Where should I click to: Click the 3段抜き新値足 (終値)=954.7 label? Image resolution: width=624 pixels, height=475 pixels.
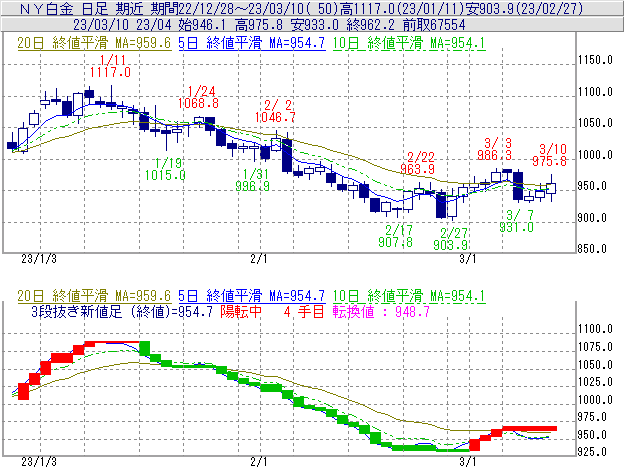122,311
